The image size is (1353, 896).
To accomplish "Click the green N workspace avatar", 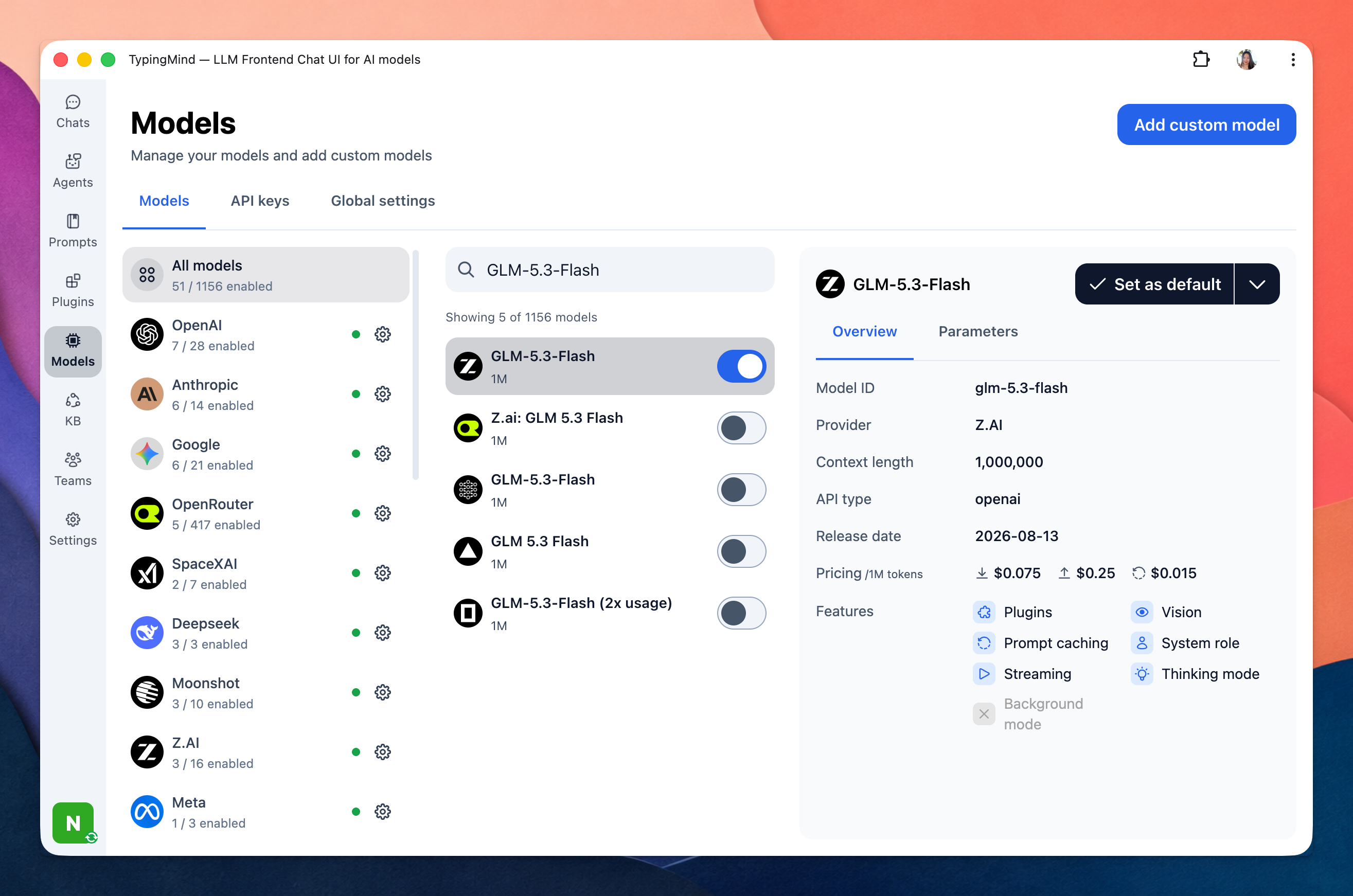I will coord(73,823).
